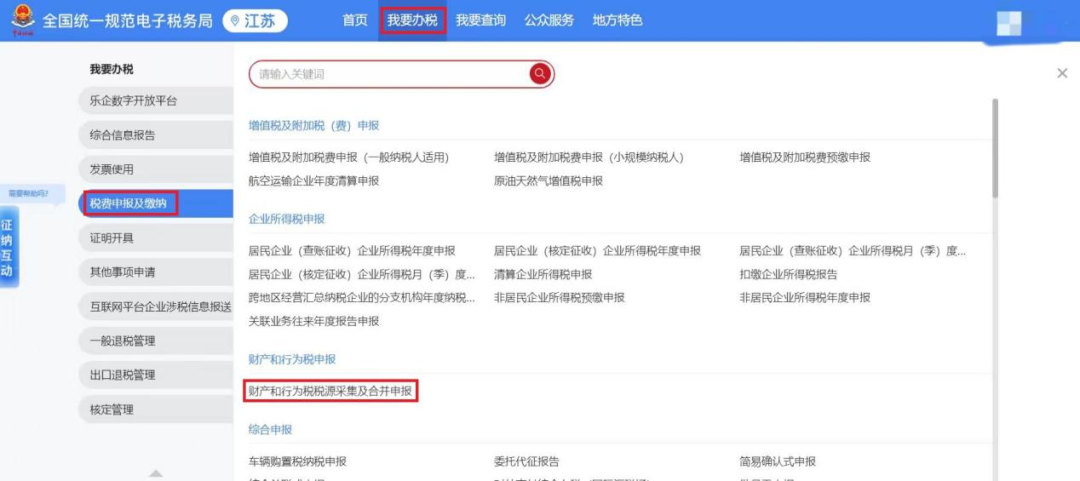Open the 我要办税 top menu
The height and width of the screenshot is (481, 1080).
[x=412, y=20]
